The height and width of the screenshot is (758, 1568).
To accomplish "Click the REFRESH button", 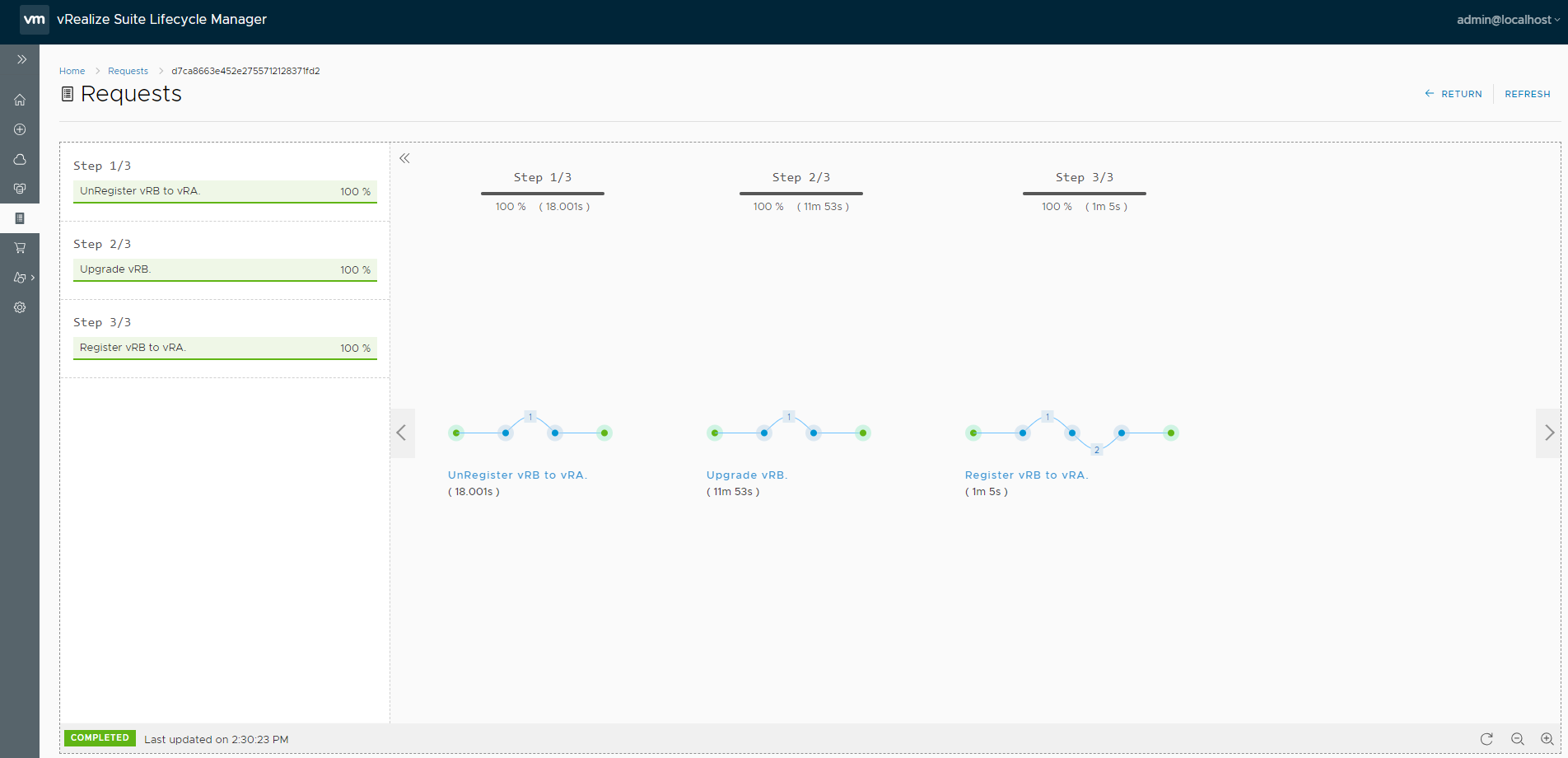I will coord(1528,94).
